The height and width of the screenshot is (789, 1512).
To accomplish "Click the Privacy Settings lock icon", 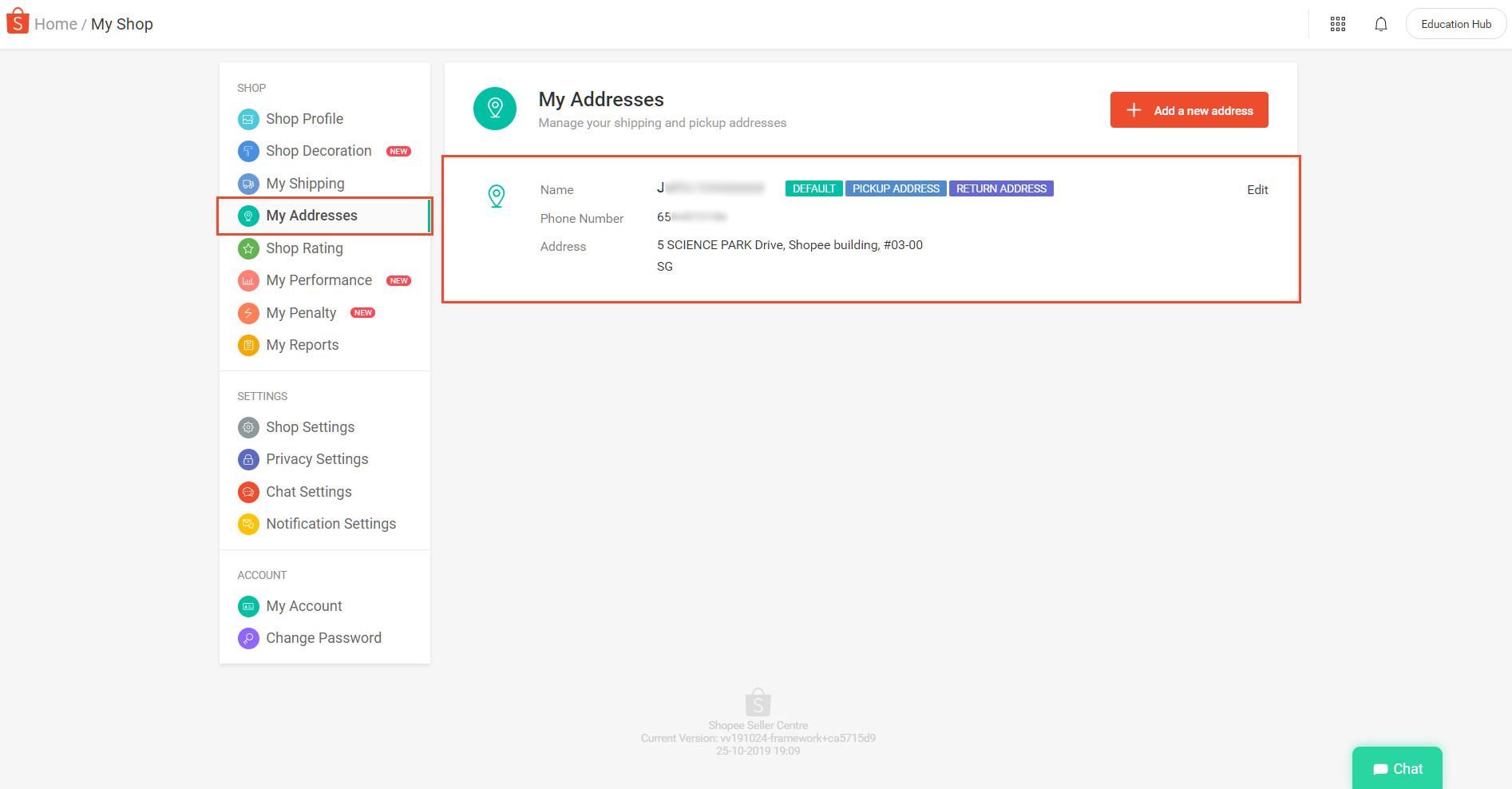I will [248, 459].
